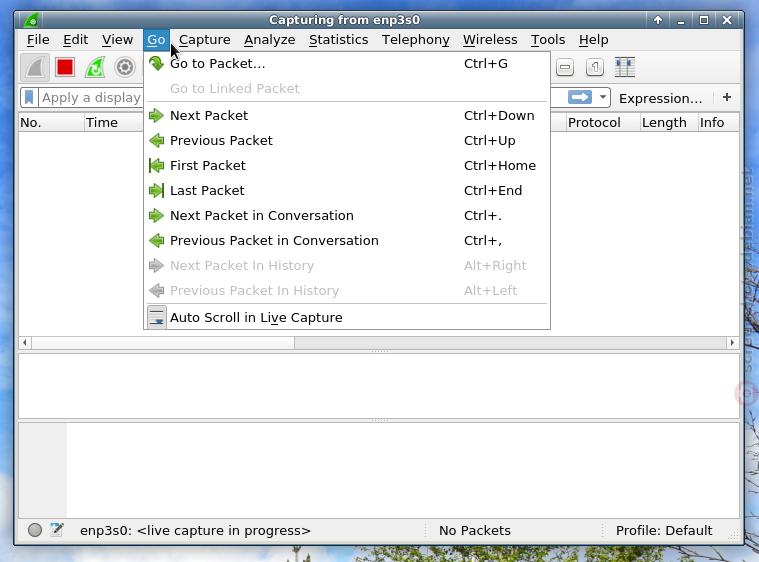Click the scroll left arrow of packet list
Image resolution: width=759 pixels, height=562 pixels.
(25, 343)
